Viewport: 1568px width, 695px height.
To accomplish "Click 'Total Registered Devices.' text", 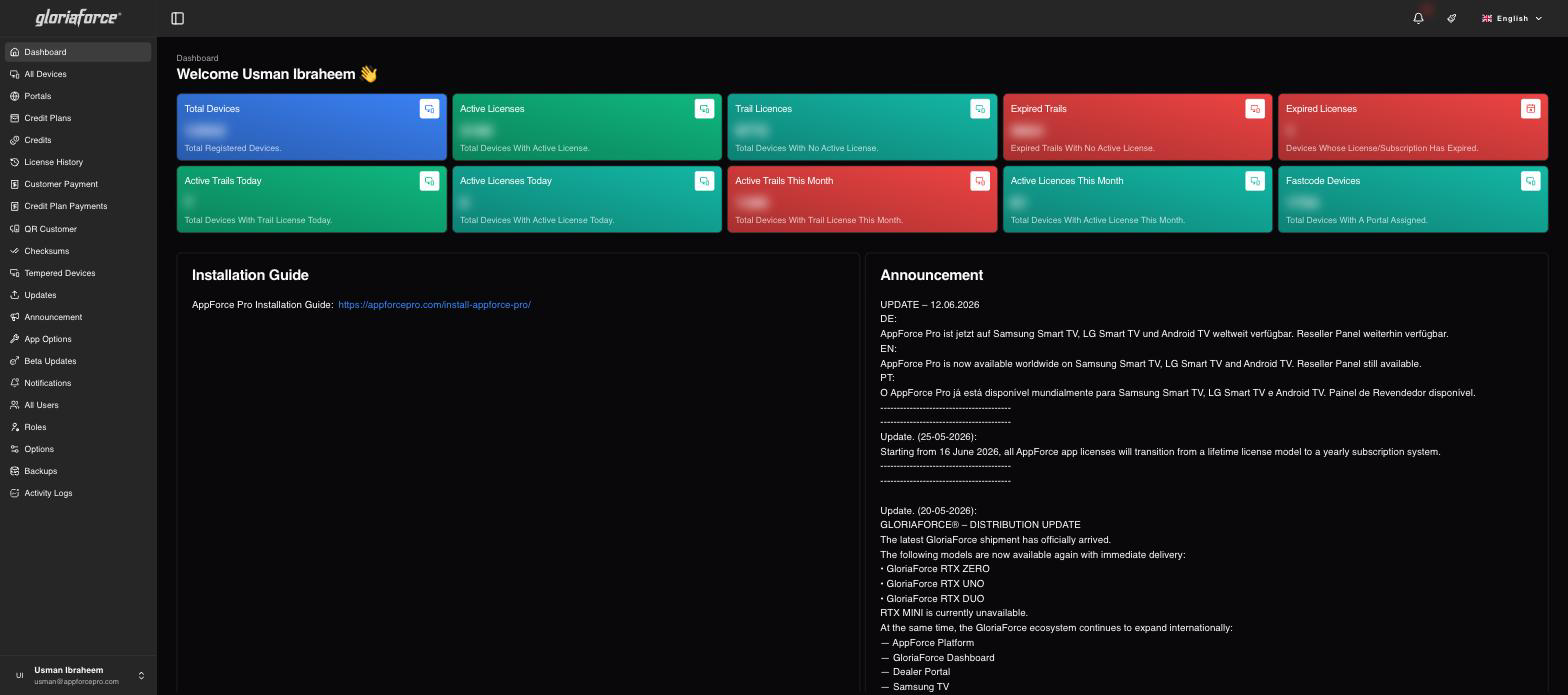I will [233, 148].
